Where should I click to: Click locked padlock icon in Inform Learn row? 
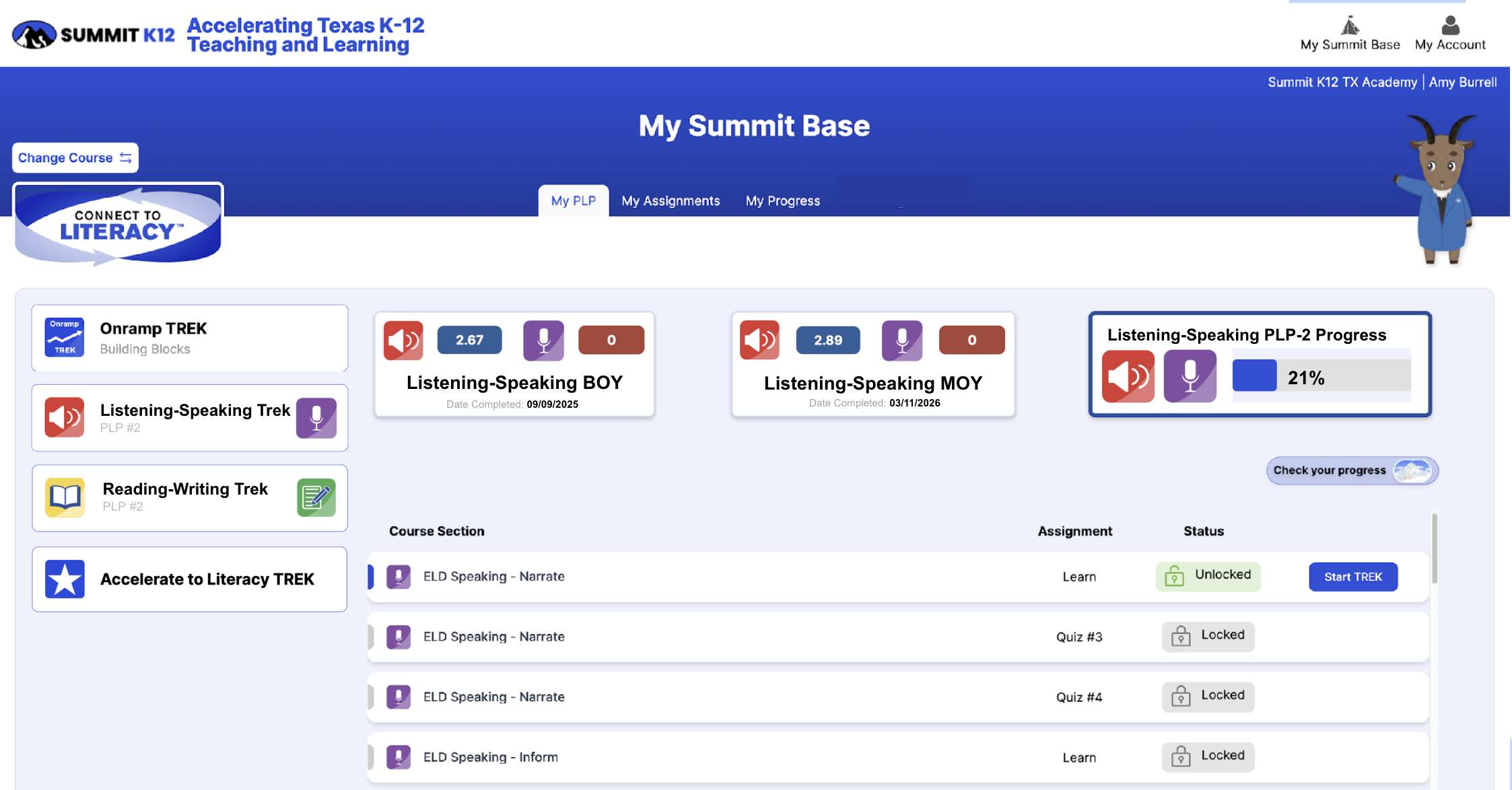coord(1181,756)
